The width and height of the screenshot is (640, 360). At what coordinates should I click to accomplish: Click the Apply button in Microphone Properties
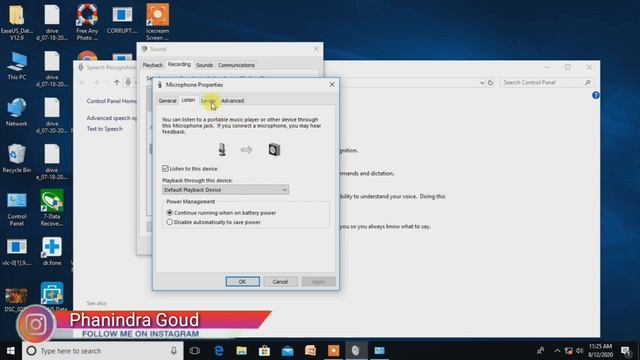coord(318,282)
